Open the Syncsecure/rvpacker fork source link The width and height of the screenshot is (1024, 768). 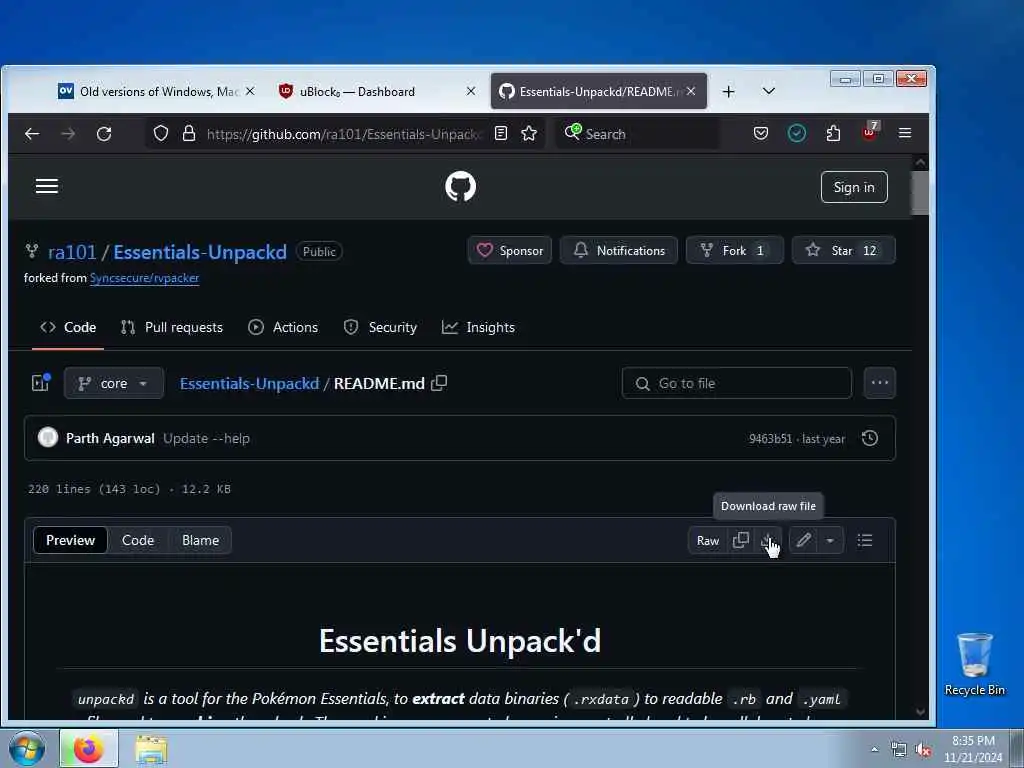tap(144, 278)
